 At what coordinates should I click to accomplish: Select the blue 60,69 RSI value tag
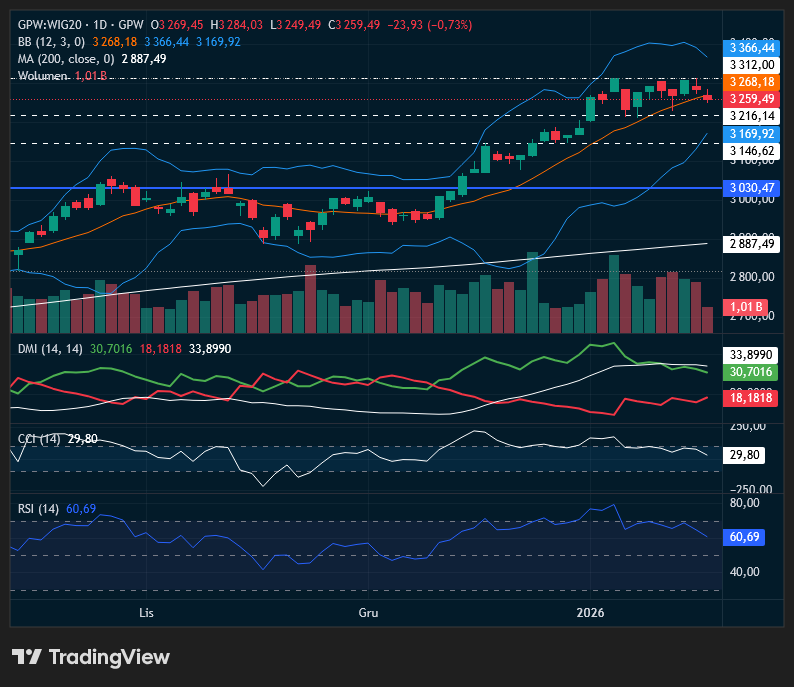(x=748, y=537)
